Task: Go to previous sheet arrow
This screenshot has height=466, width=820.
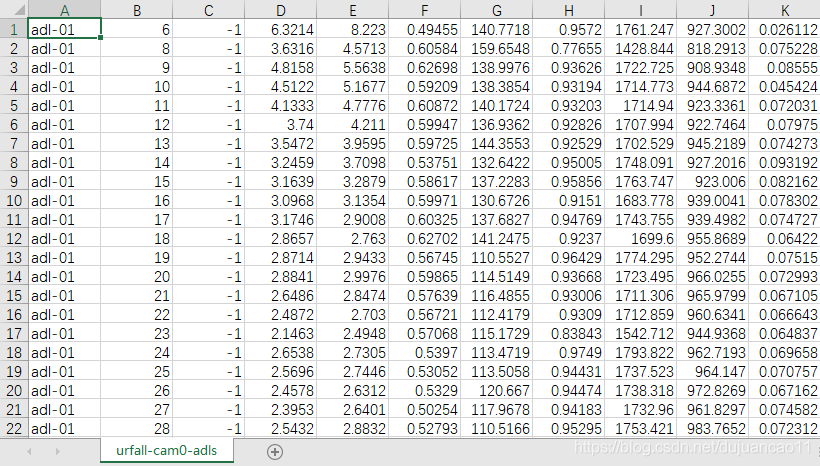Action: click(x=29, y=451)
